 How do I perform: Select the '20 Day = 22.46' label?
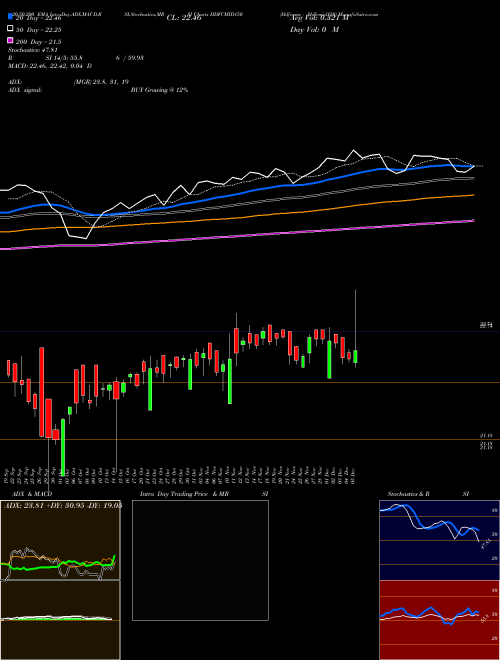click(x=38, y=18)
